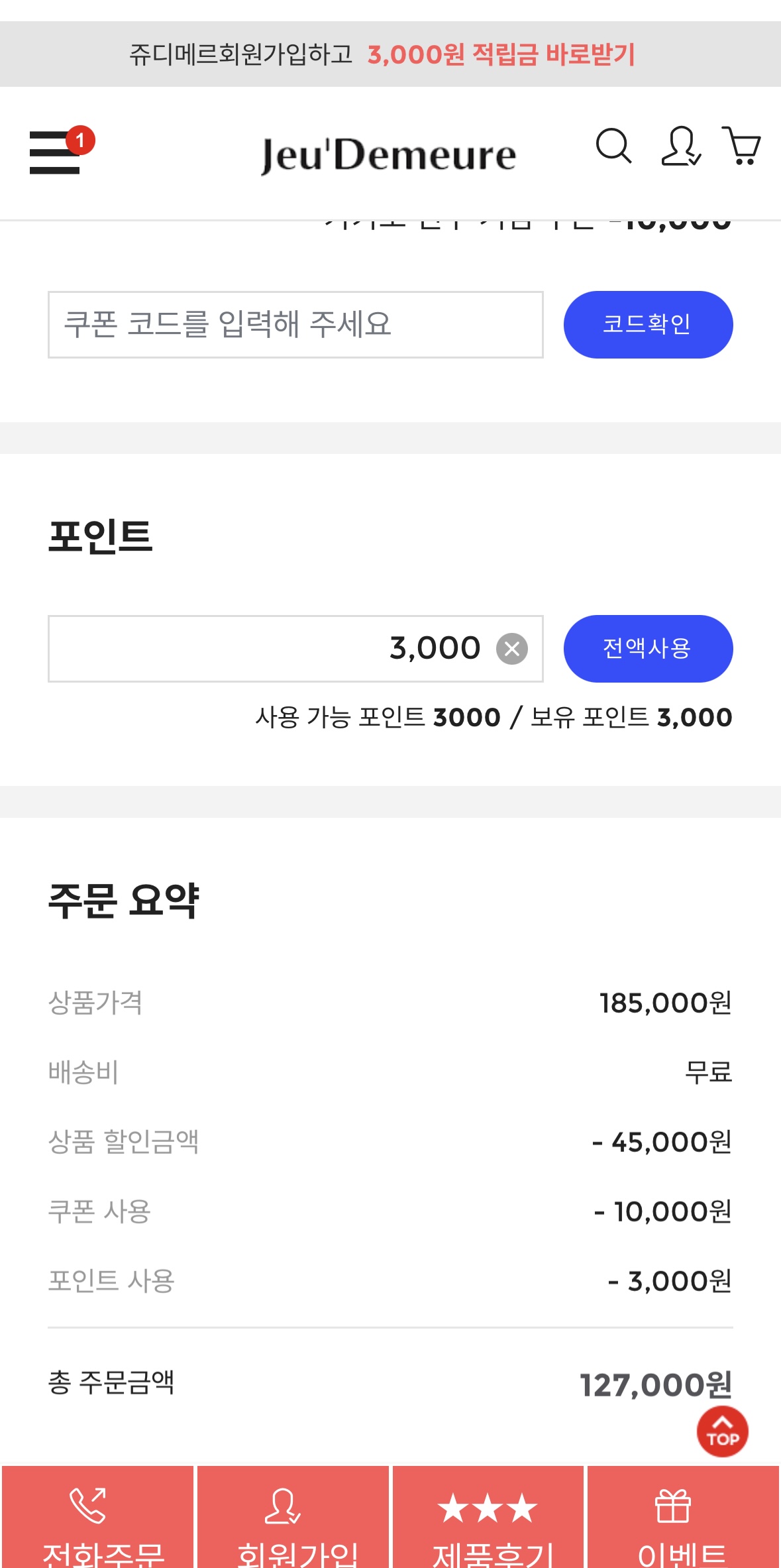Tap the 총 주문금액 127,000원 total

pos(655,1384)
